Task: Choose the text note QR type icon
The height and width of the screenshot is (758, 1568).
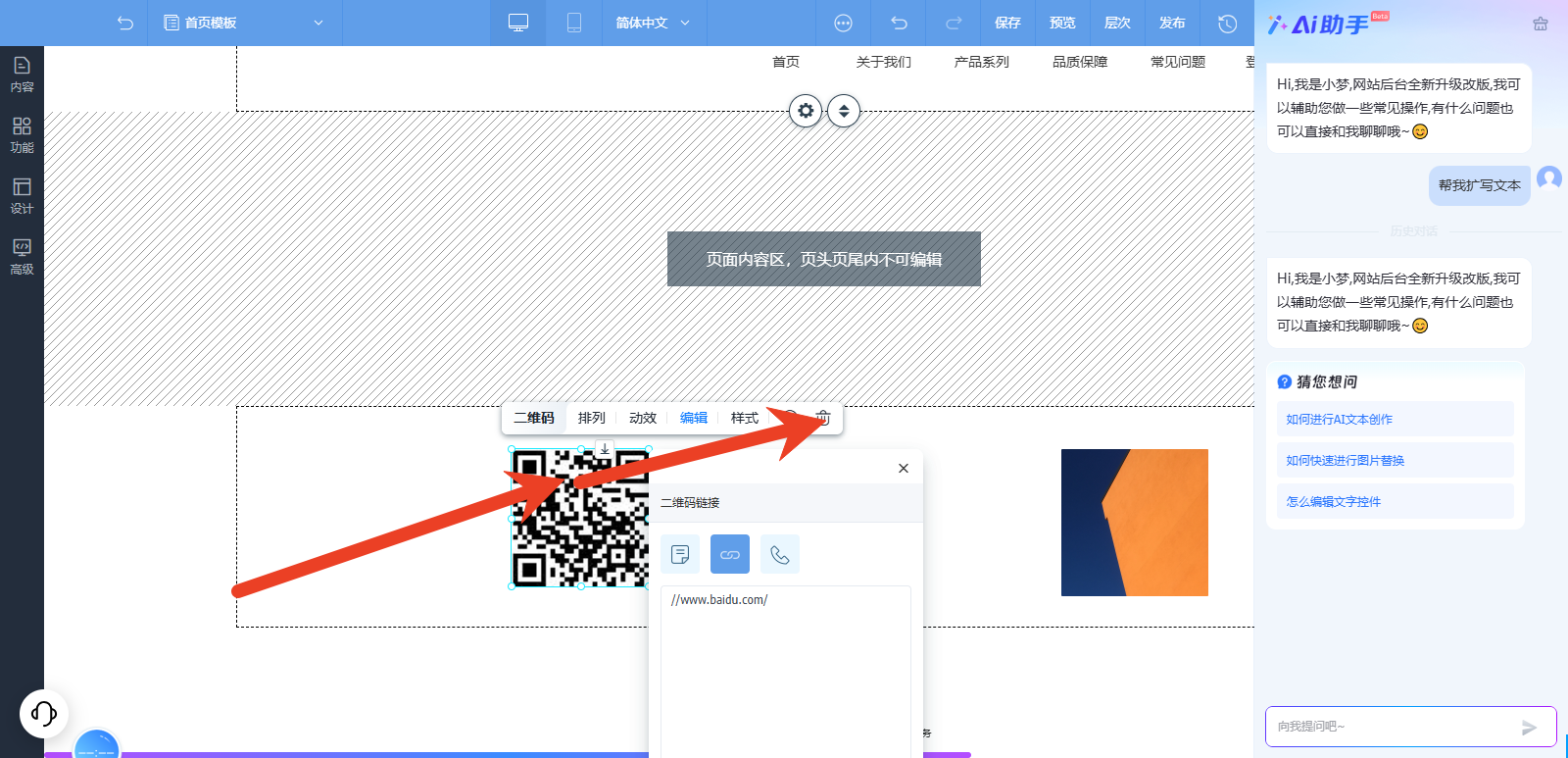Action: pyautogui.click(x=680, y=554)
